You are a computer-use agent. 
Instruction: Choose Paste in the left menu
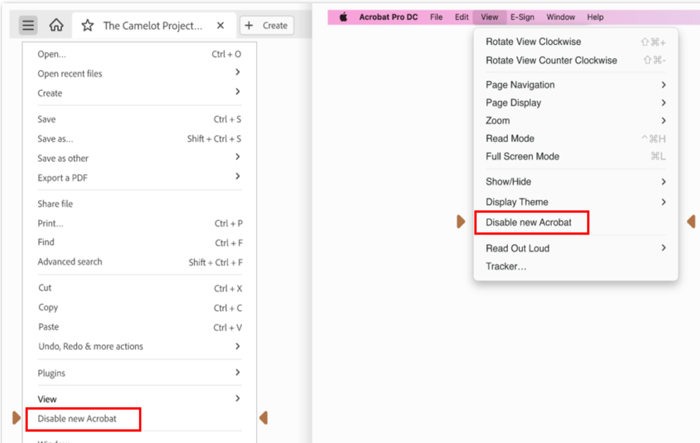(x=139, y=327)
